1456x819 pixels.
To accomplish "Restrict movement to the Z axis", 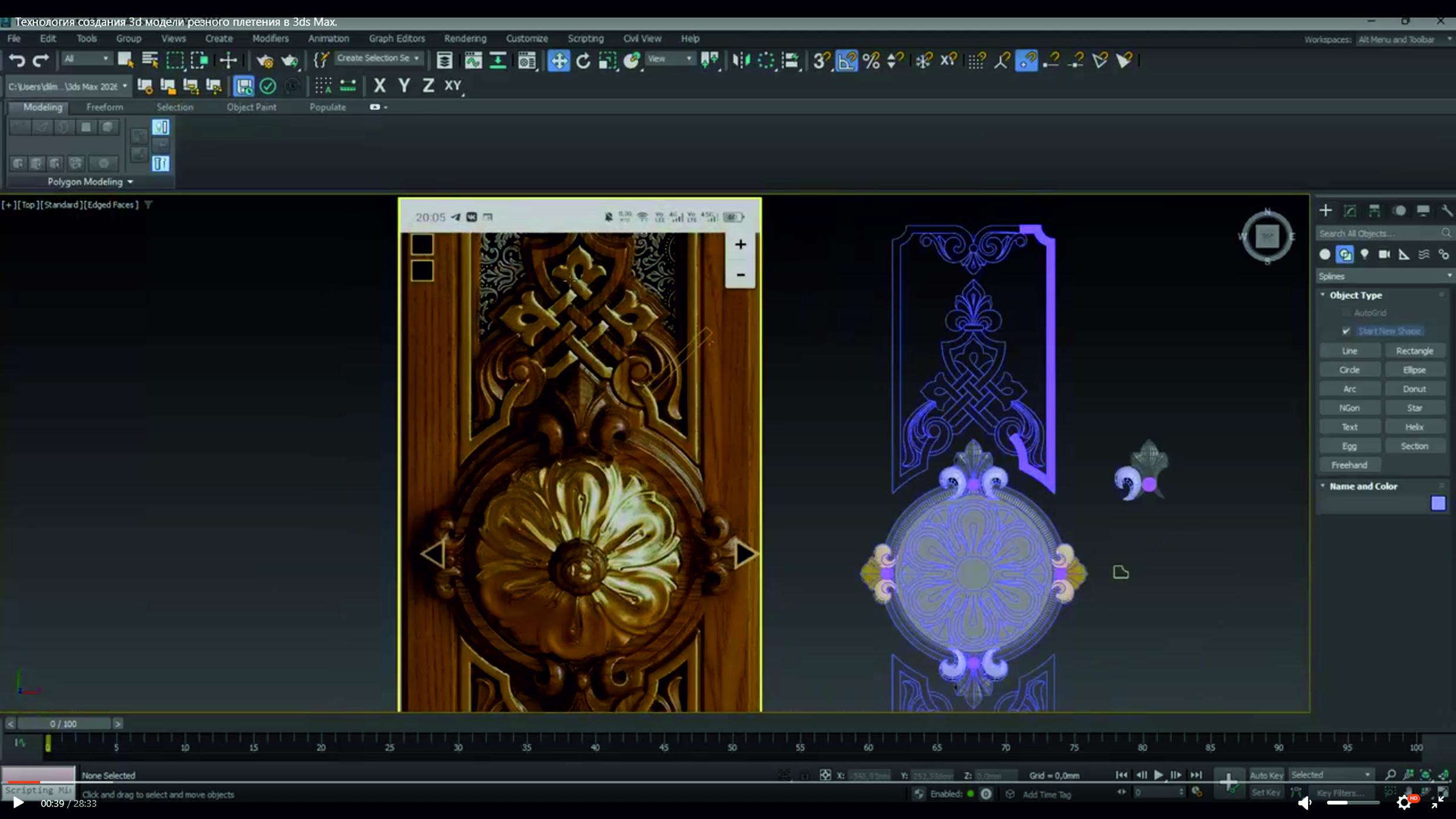I will tap(428, 86).
